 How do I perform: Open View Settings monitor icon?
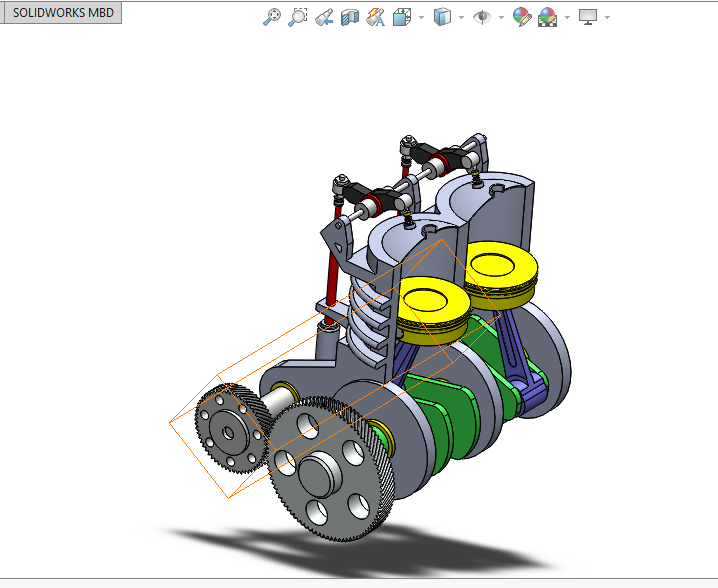point(589,17)
